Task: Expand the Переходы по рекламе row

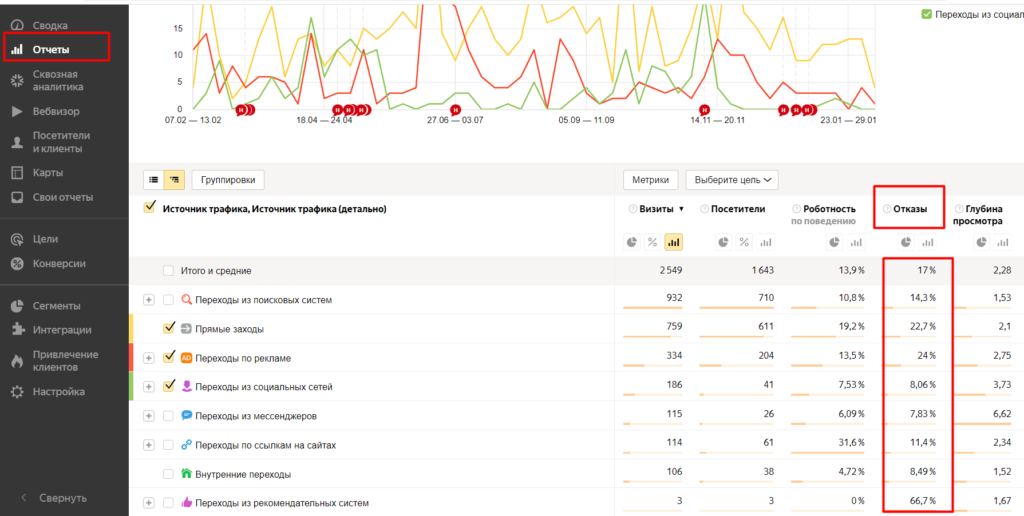Action: click(149, 358)
